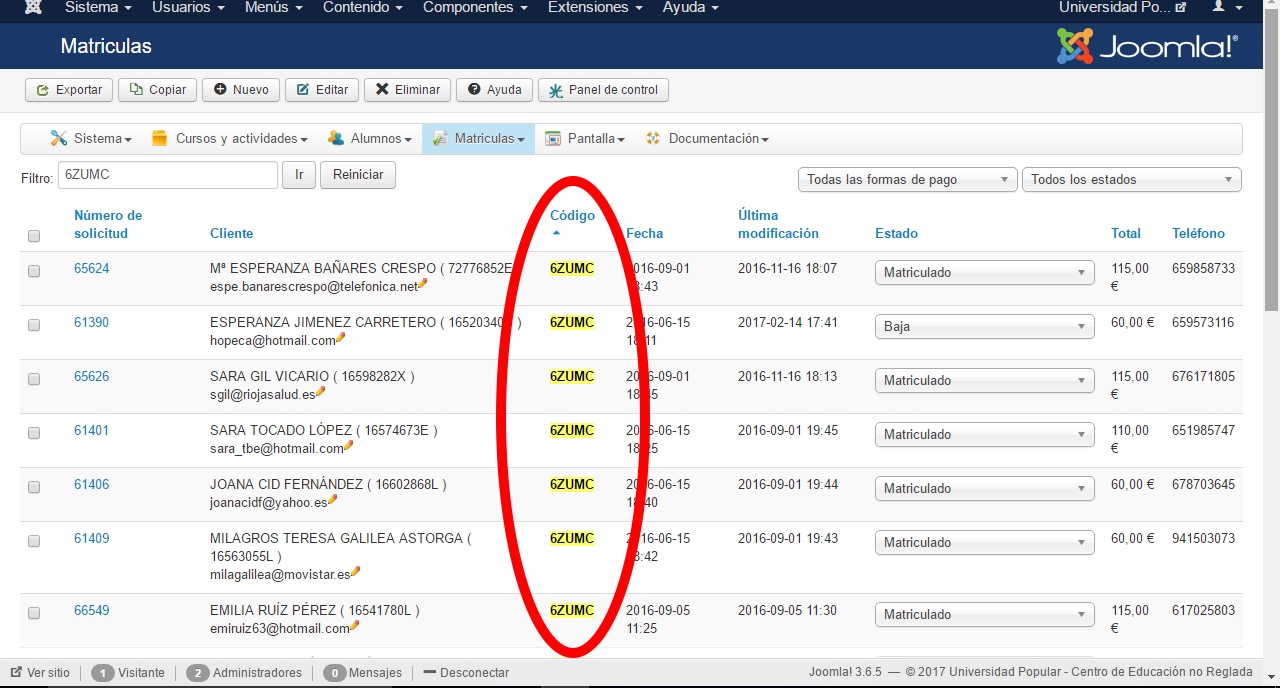The image size is (1280, 688).
Task: Sort by Fecha column header
Action: [644, 233]
